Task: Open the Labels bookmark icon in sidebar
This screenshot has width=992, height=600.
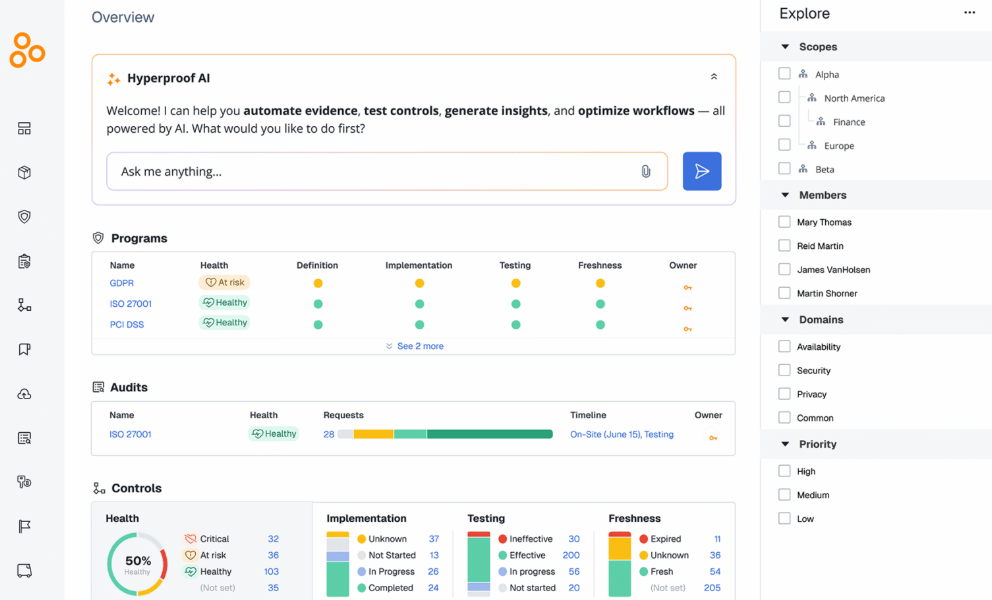Action: (24, 348)
